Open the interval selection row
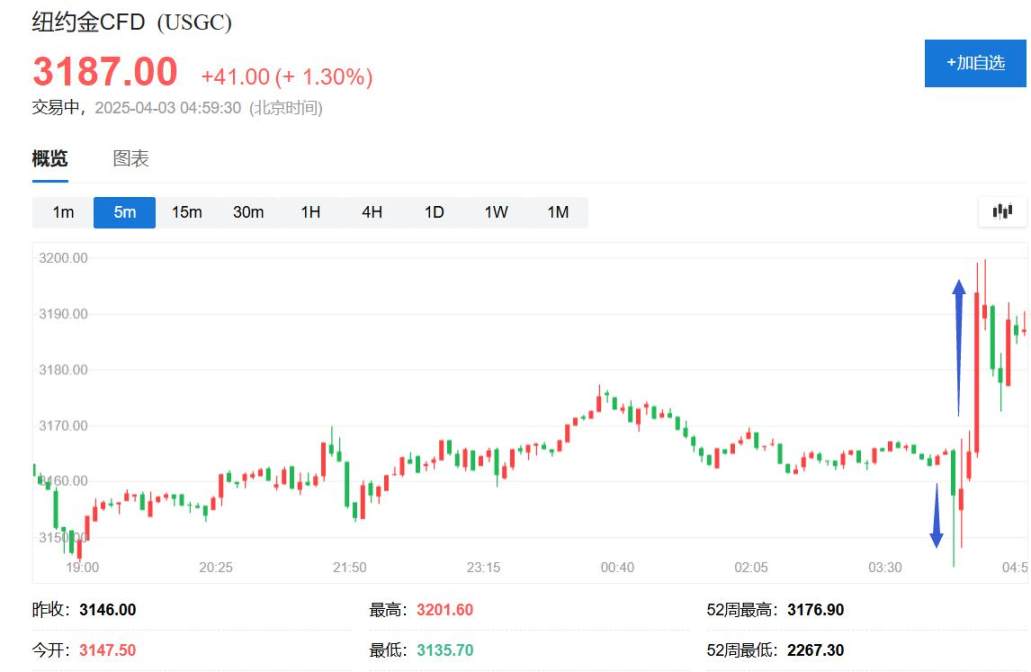This screenshot has width=1031, height=672. click(x=310, y=211)
